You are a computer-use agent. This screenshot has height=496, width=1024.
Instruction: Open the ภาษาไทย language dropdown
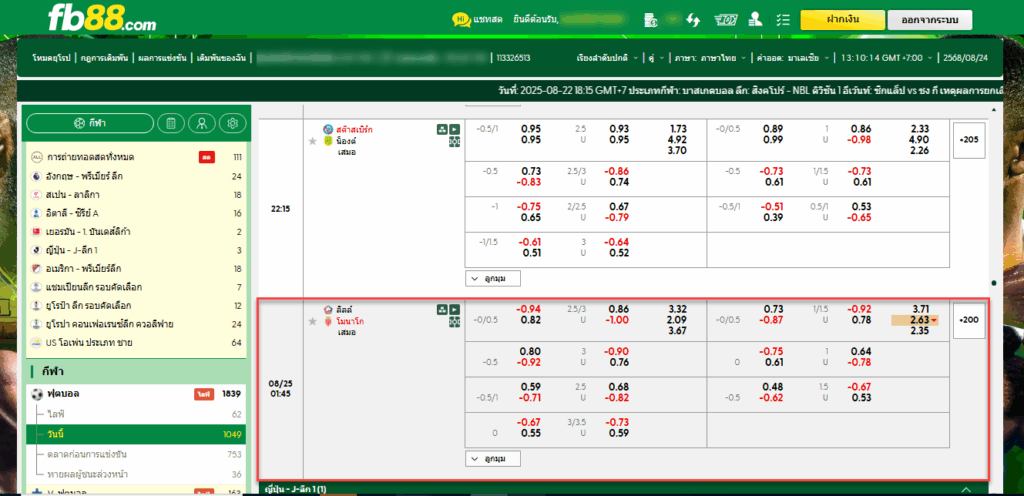pyautogui.click(x=709, y=58)
